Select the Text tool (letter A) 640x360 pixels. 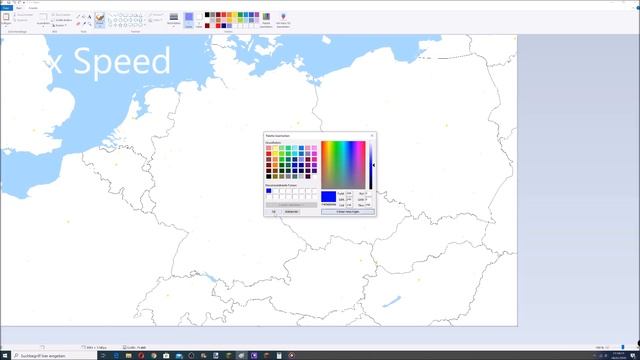(x=89, y=16)
